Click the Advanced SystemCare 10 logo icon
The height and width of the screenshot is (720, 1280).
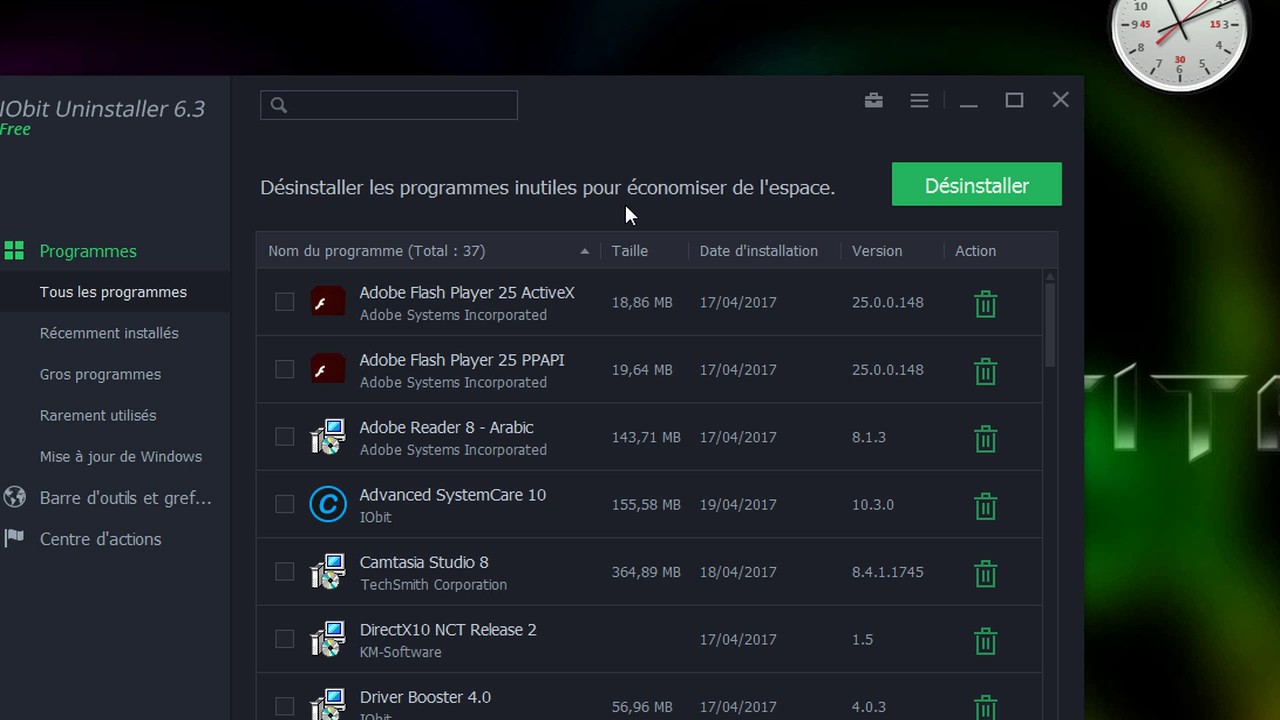[327, 504]
